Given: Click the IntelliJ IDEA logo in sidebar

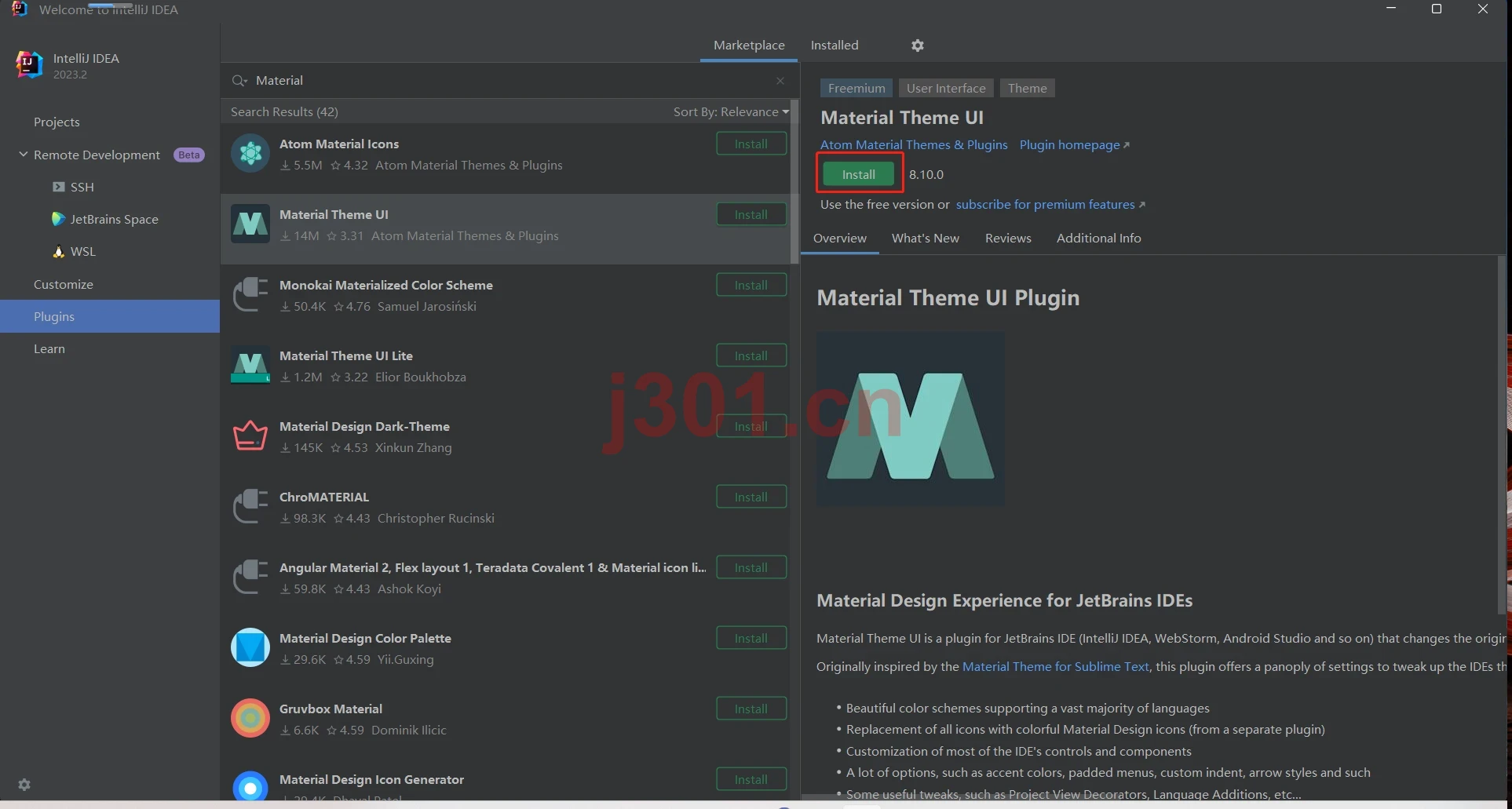Looking at the screenshot, I should 29,65.
